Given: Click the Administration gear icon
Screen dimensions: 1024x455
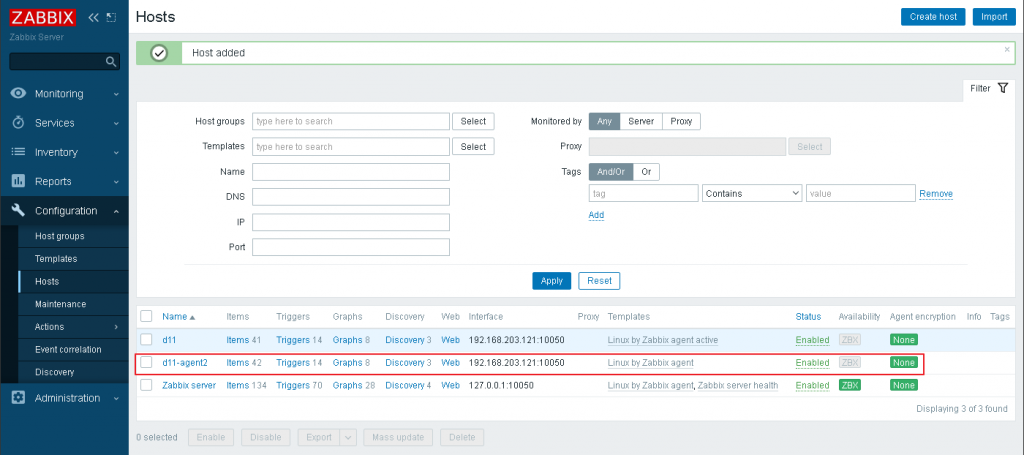Looking at the screenshot, I should (x=19, y=398).
